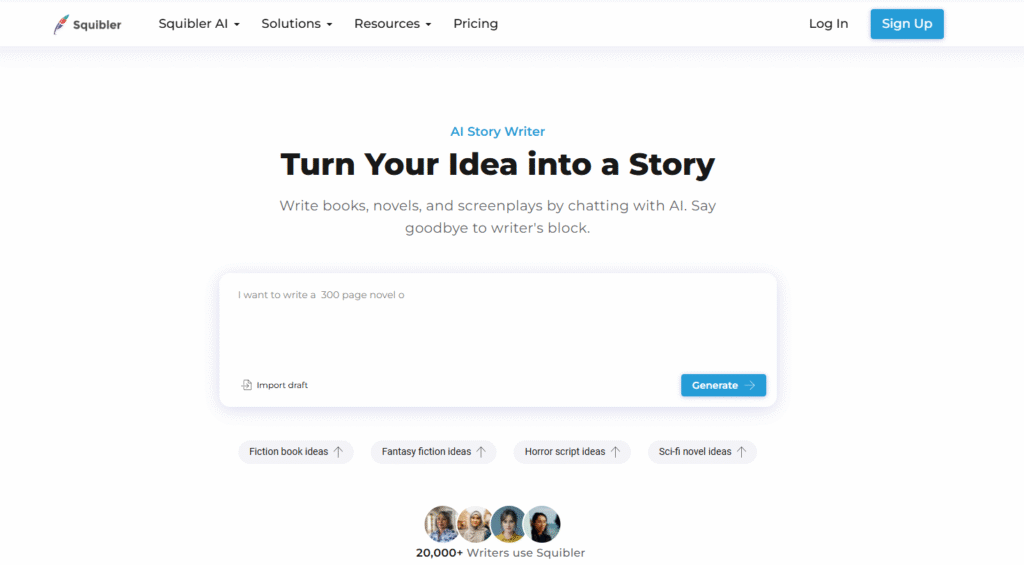Click up-arrow beside Horror script ideas
Viewport: 1024px width, 565px height.
pyautogui.click(x=615, y=452)
